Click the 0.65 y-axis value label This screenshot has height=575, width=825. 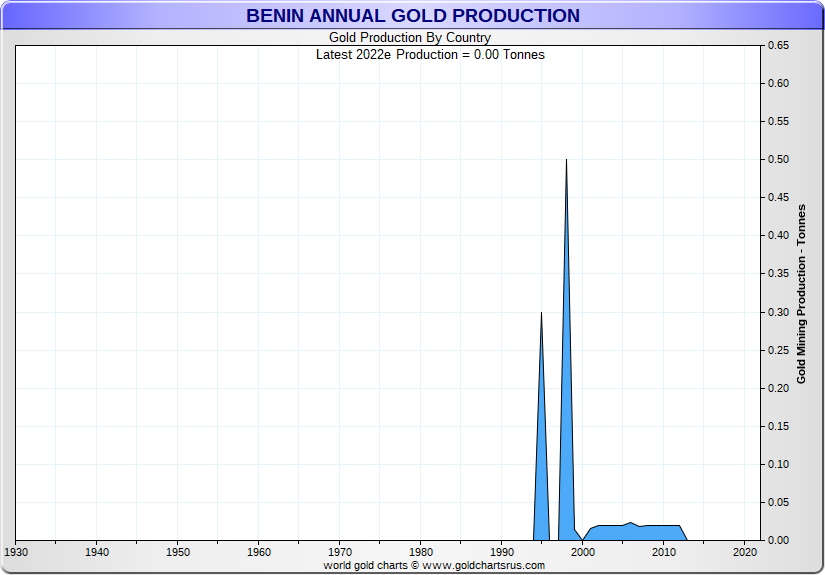(778, 46)
